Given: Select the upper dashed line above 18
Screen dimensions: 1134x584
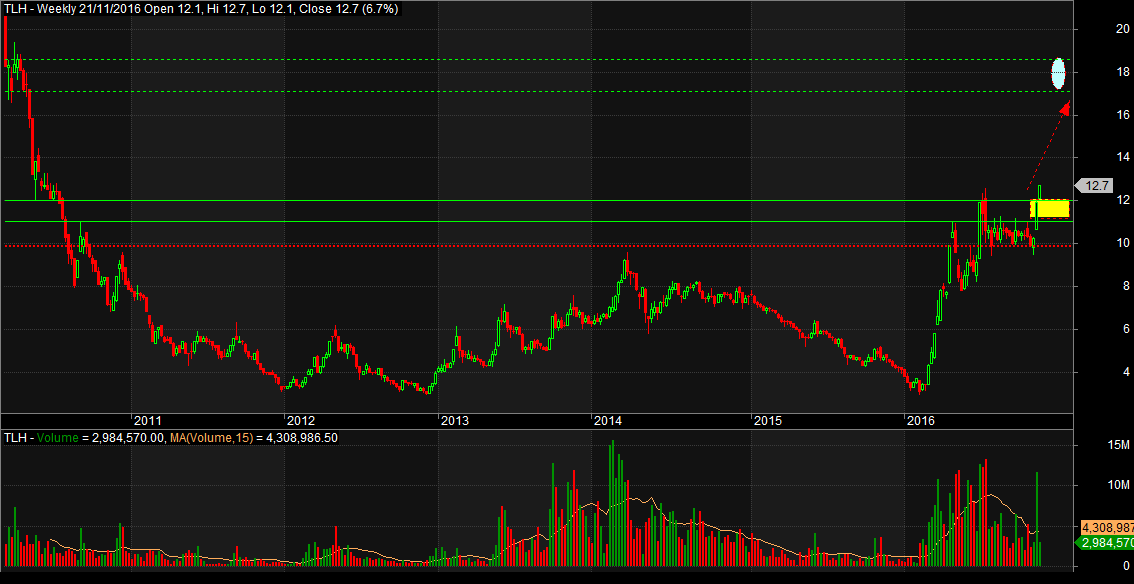Looking at the screenshot, I should click(500, 60).
